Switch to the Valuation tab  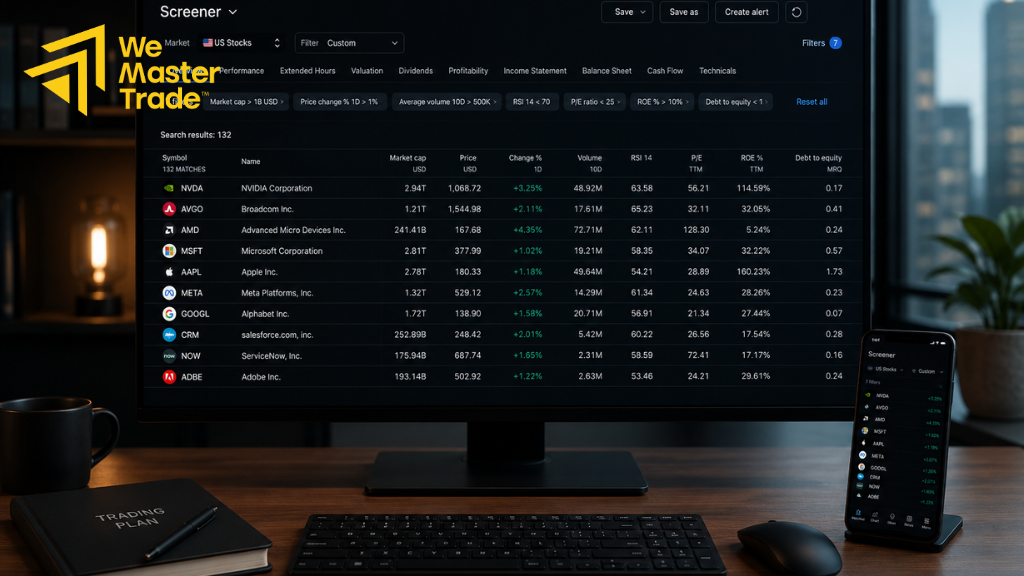(367, 71)
